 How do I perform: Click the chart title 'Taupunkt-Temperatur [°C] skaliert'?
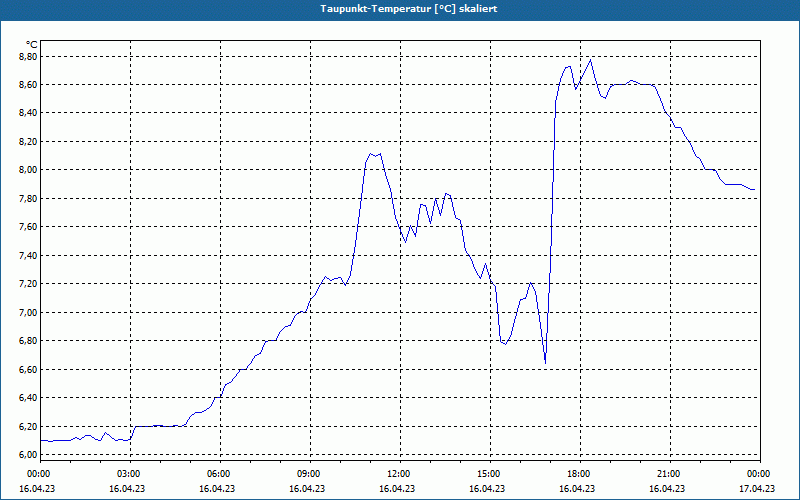[409, 9]
